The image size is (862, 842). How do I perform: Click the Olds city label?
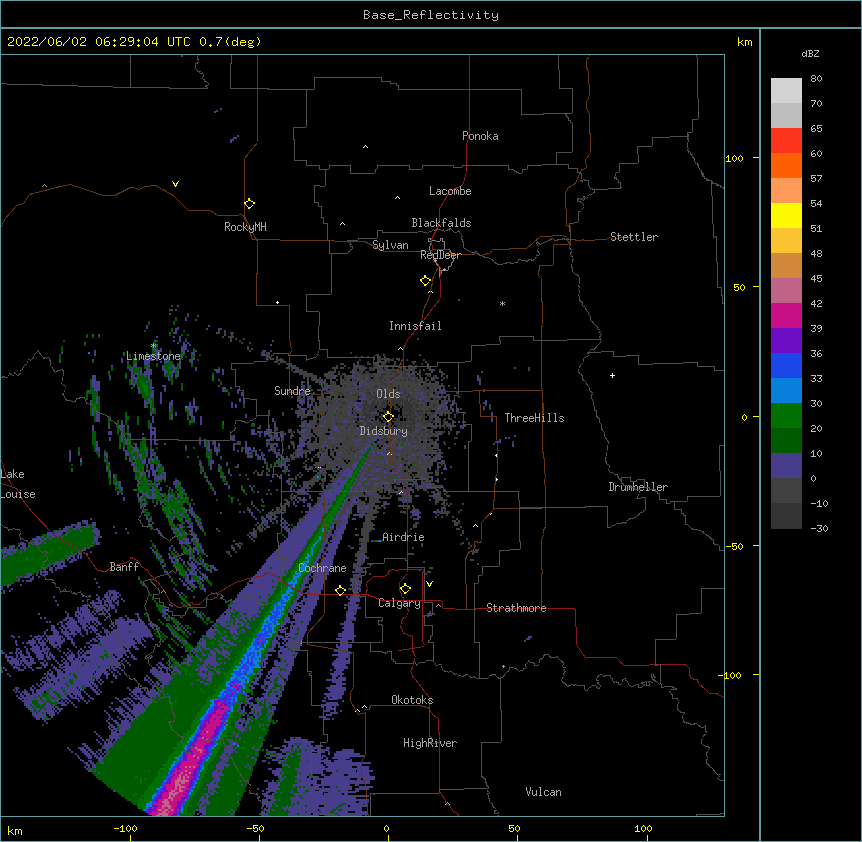(388, 394)
